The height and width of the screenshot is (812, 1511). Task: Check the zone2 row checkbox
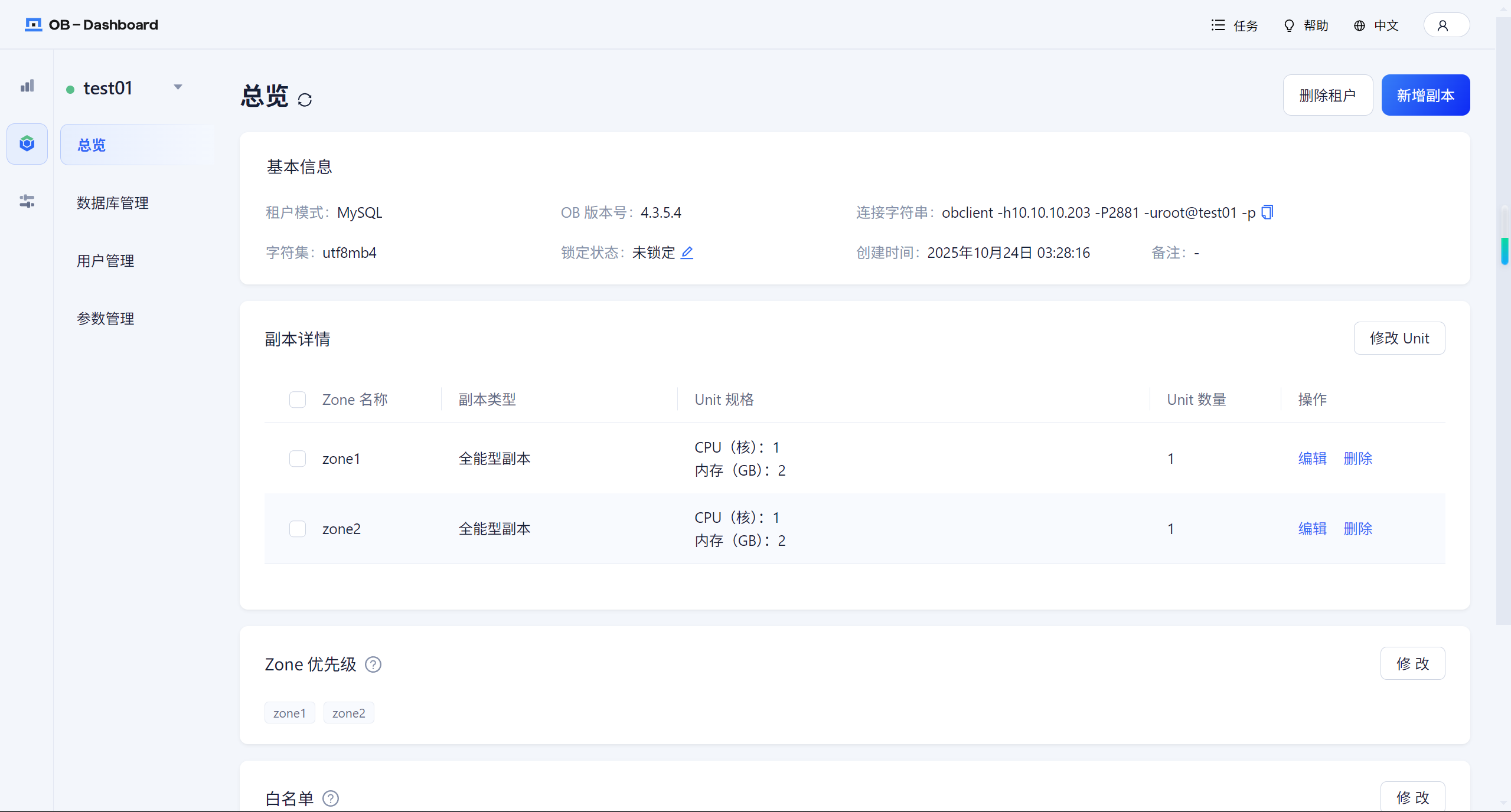click(298, 529)
